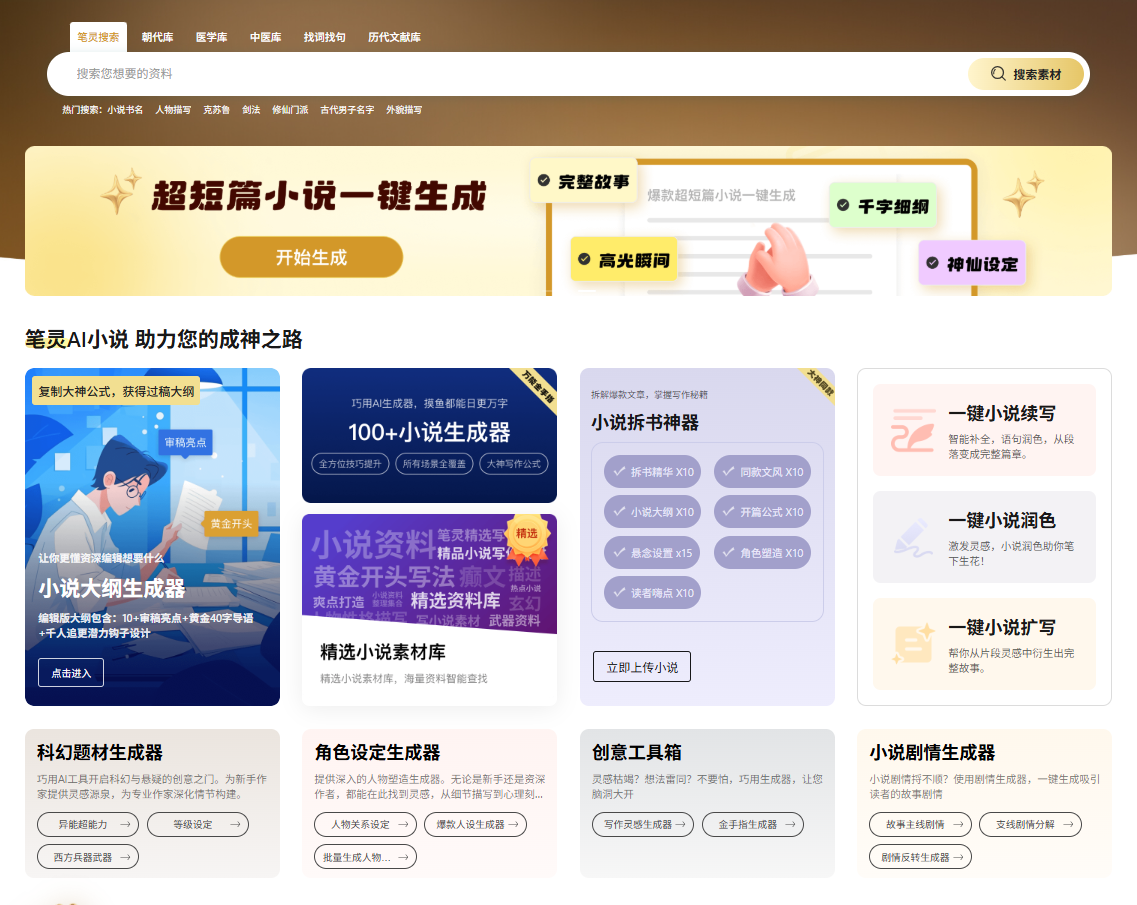
Task: Click the 创意工具箱 heading
Action: pos(637,753)
